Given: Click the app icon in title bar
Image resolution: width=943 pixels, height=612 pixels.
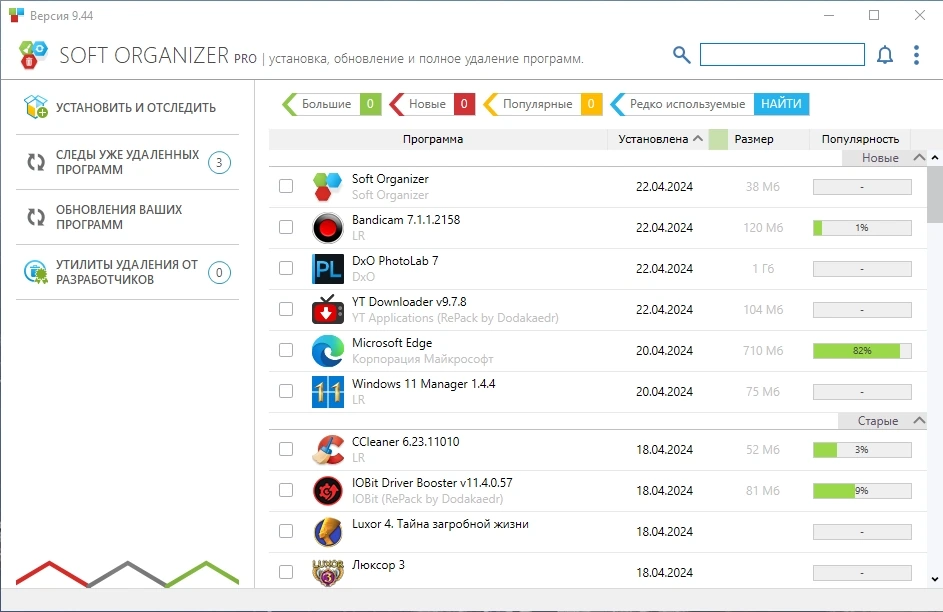Looking at the screenshot, I should pyautogui.click(x=17, y=16).
